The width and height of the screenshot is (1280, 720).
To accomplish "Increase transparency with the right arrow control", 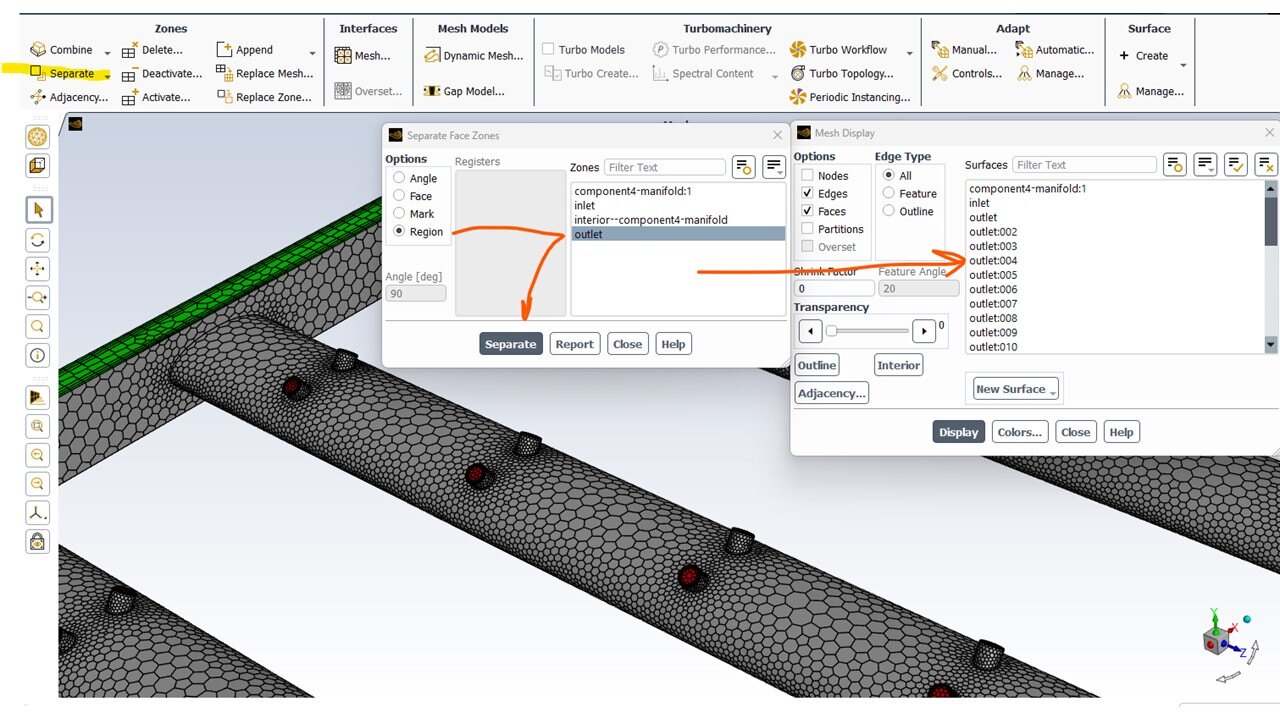I will click(x=925, y=330).
